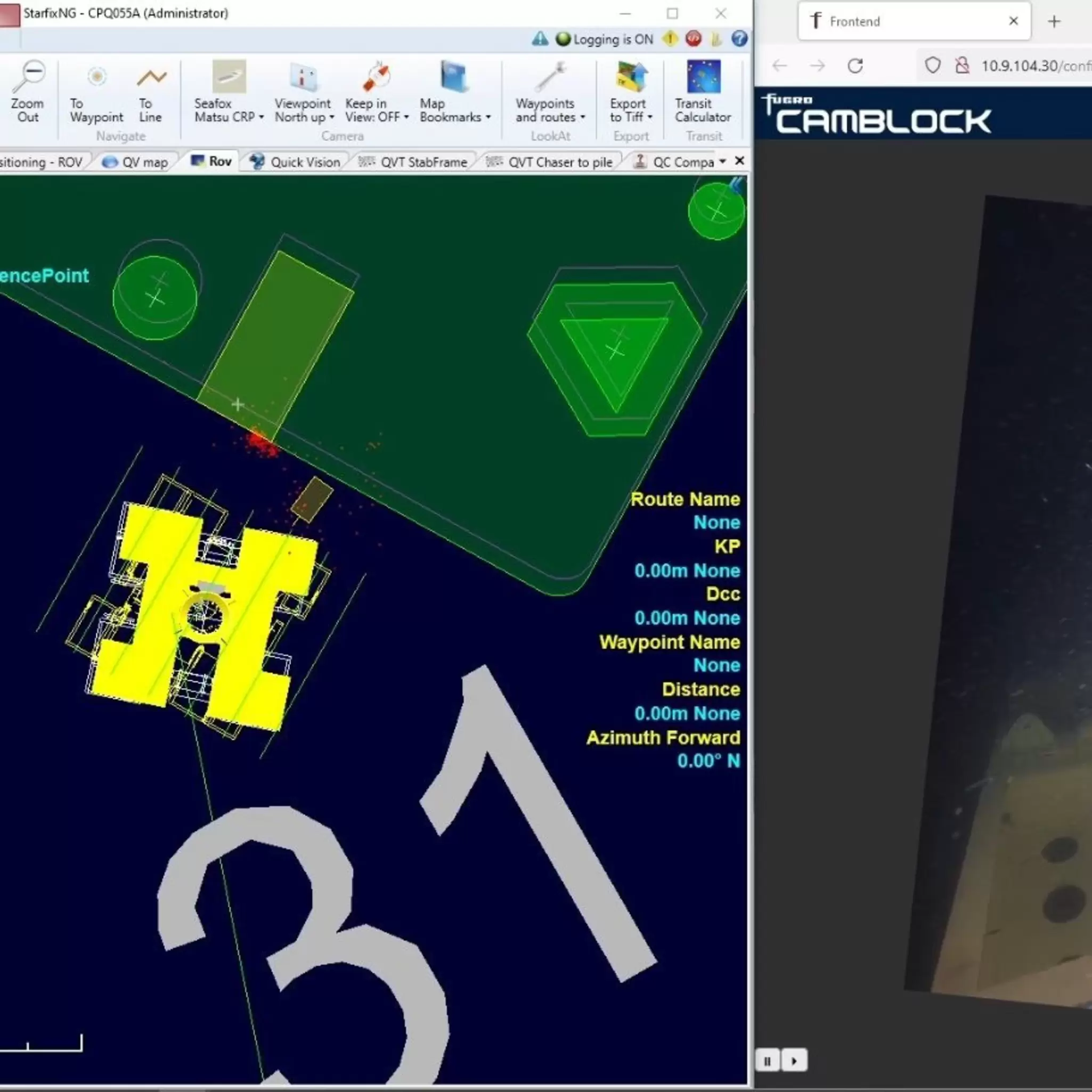The image size is (1092, 1092).
Task: Click the Viewpoint North up icon
Action: click(x=305, y=76)
